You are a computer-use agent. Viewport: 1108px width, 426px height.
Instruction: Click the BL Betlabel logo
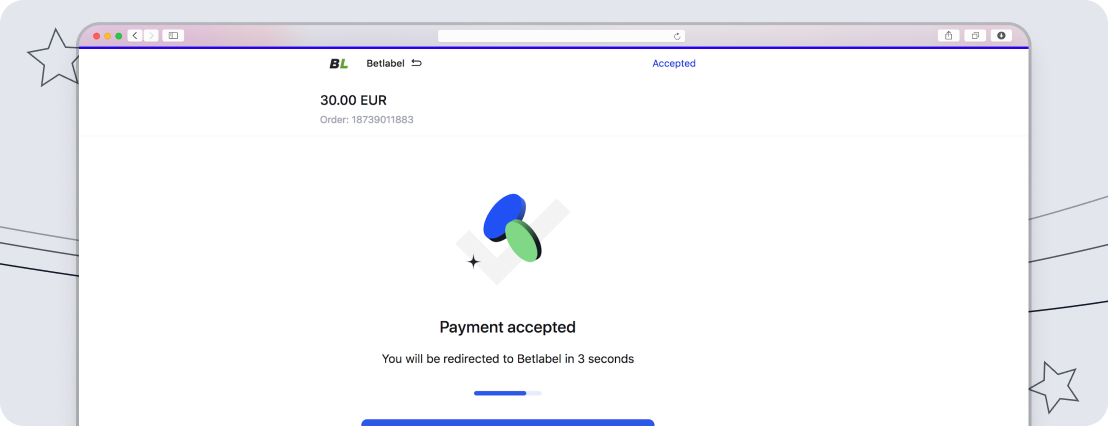pos(339,64)
